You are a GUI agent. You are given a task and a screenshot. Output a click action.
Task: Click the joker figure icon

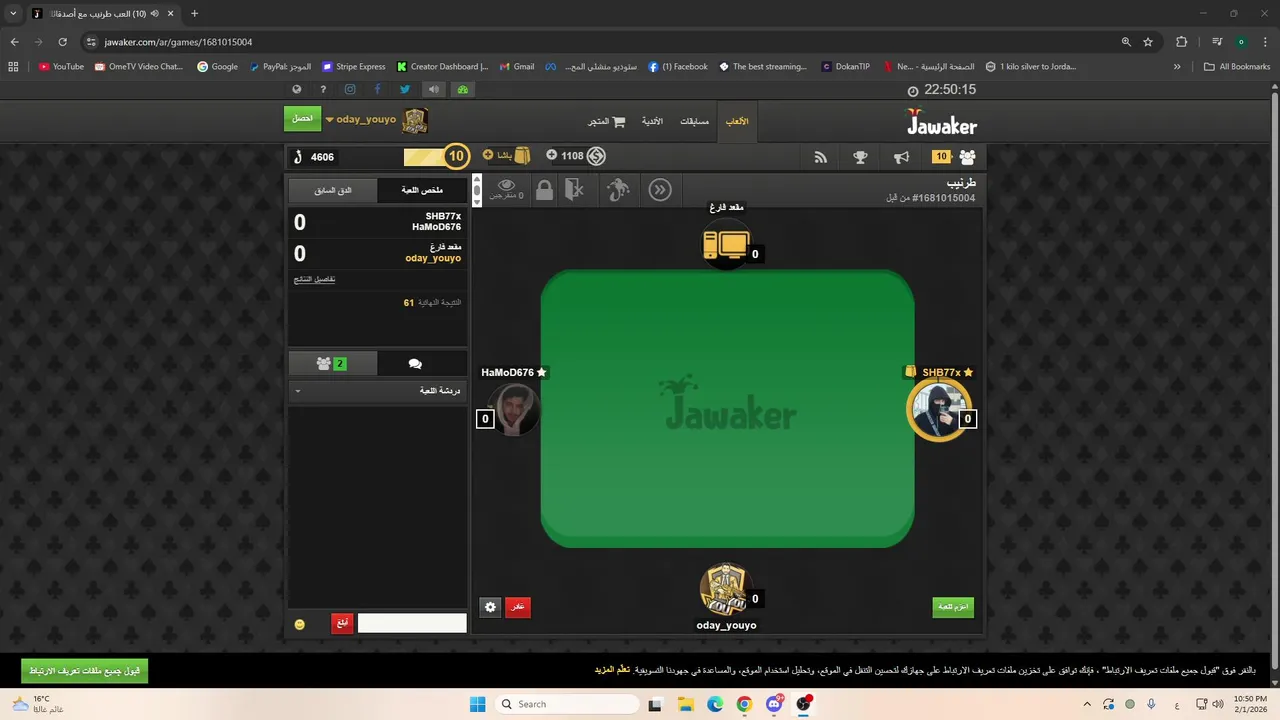tap(618, 190)
